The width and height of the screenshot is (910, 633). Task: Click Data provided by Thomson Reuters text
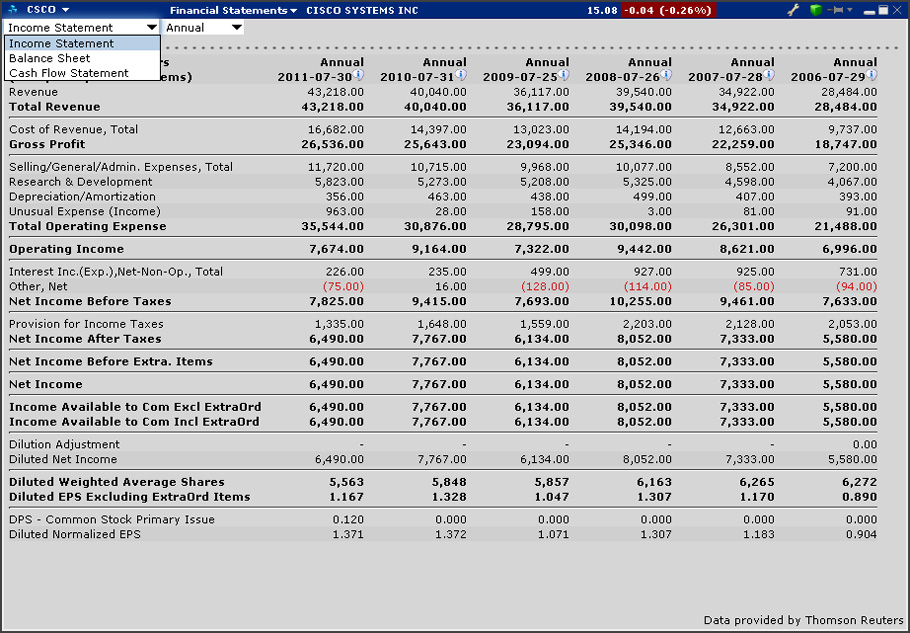tap(803, 620)
